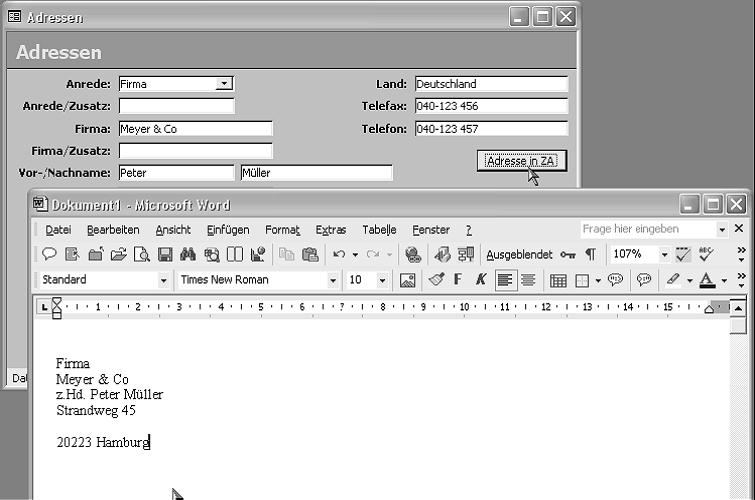Click the magnifier over pages icon
The image size is (755, 500).
tap(211, 254)
